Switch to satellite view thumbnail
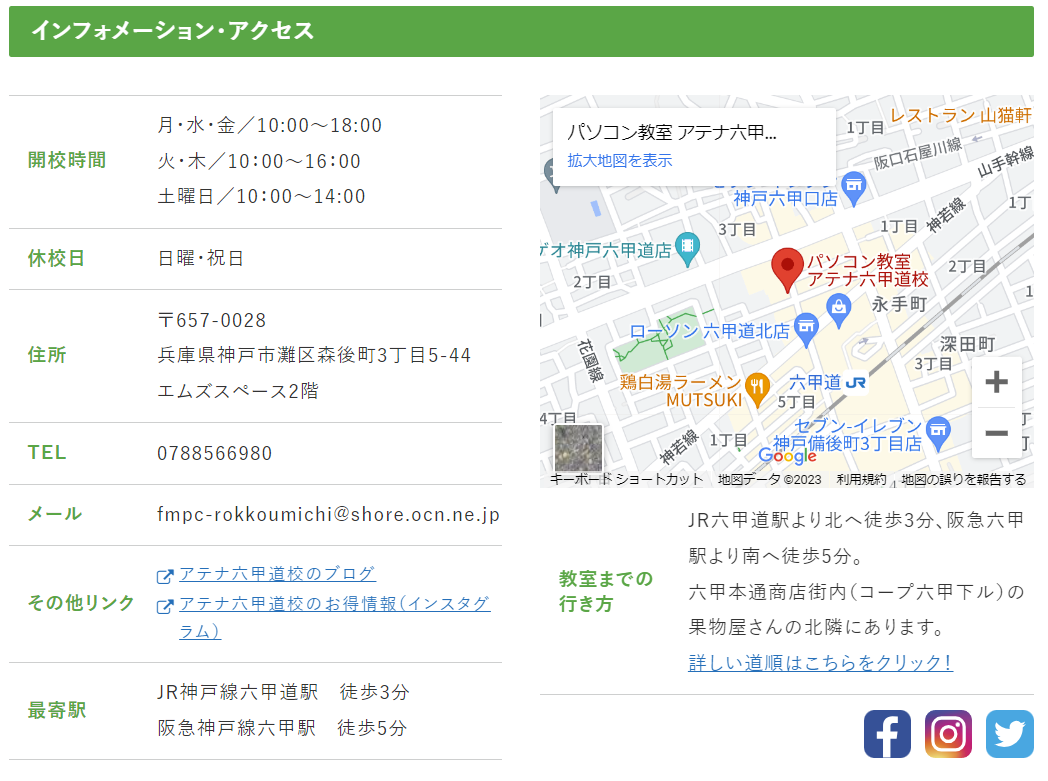The width and height of the screenshot is (1048, 781). point(578,447)
